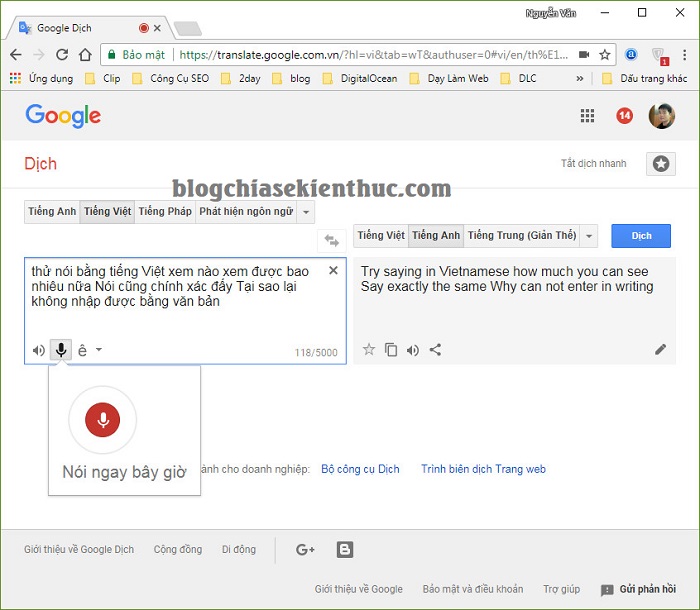Click the camera icon in address bar

pyautogui.click(x=584, y=54)
